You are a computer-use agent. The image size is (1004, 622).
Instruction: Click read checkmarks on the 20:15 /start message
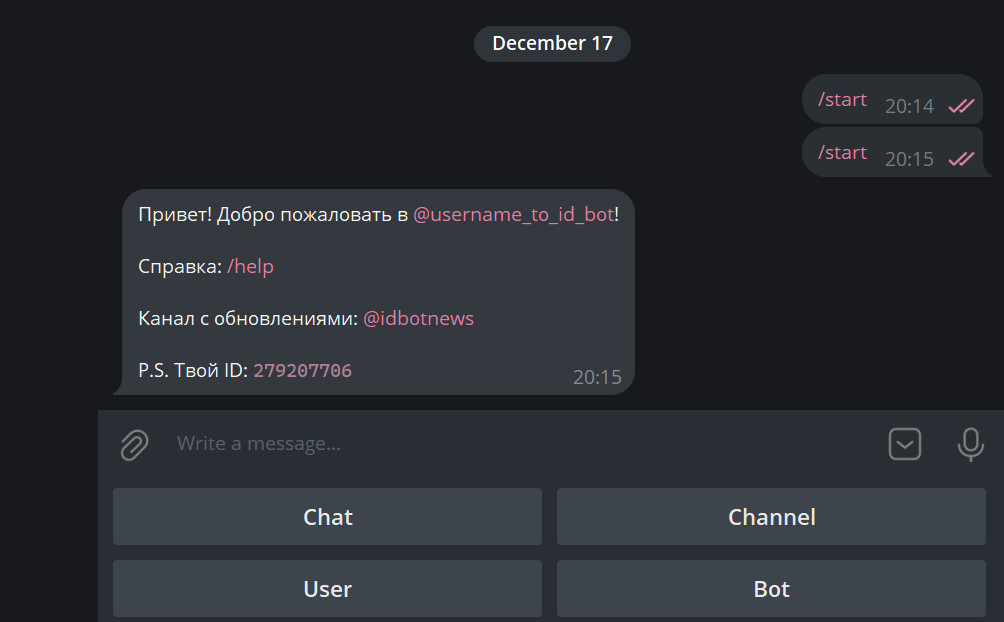point(961,159)
